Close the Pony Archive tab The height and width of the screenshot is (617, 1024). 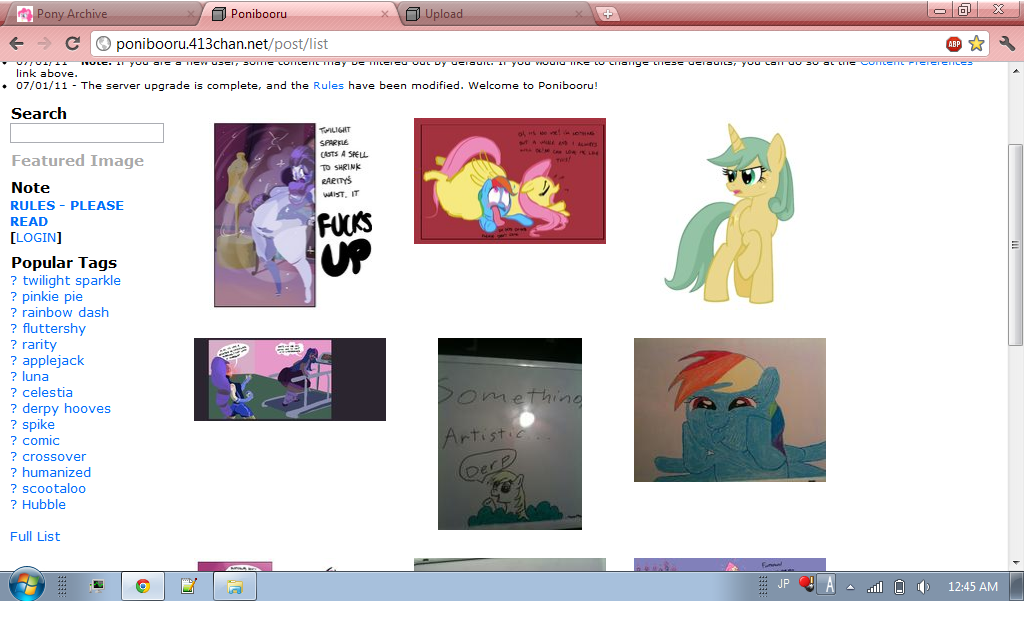pos(191,14)
